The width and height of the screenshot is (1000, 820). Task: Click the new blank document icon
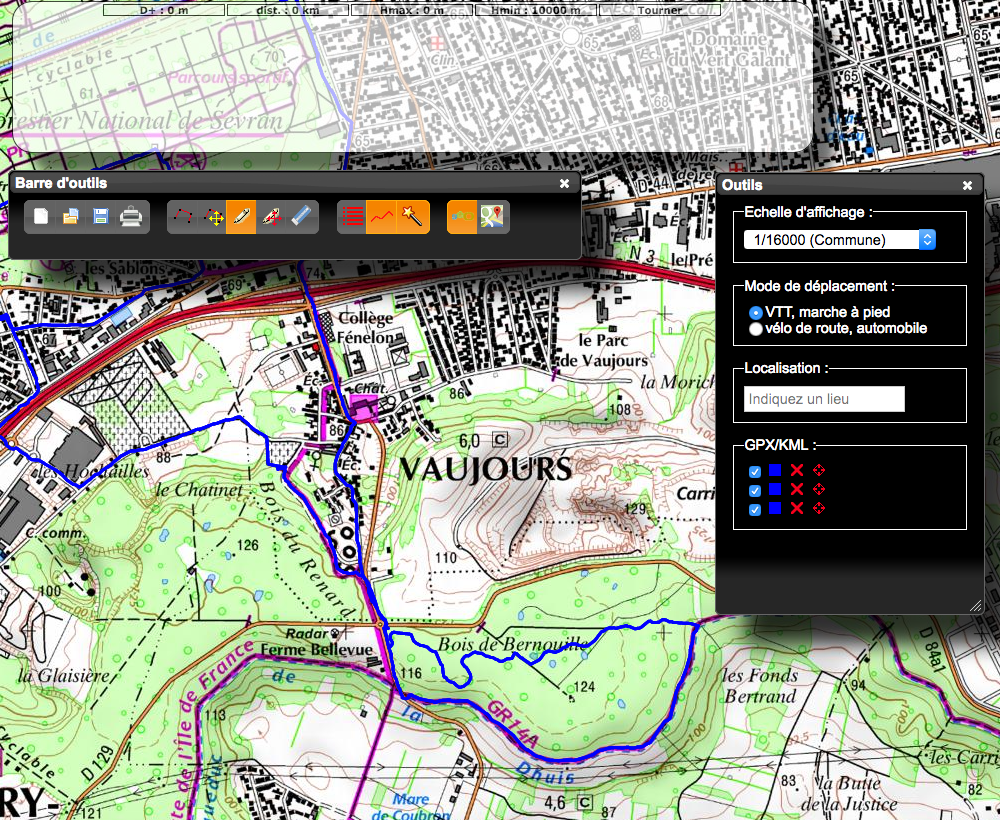click(x=41, y=216)
